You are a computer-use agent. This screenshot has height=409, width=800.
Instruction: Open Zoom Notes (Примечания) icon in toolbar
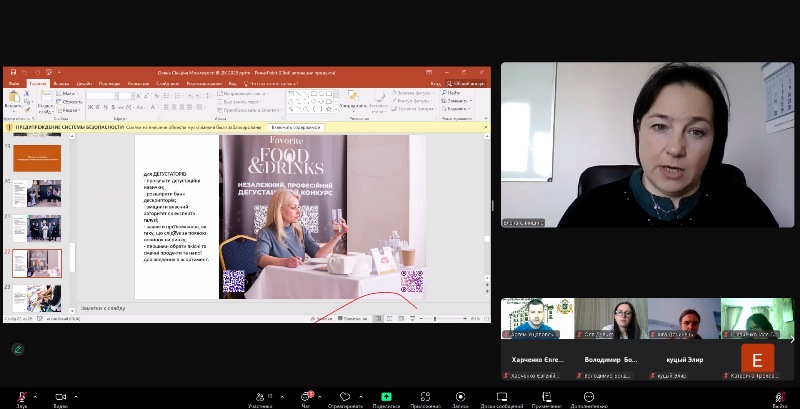tap(546, 397)
